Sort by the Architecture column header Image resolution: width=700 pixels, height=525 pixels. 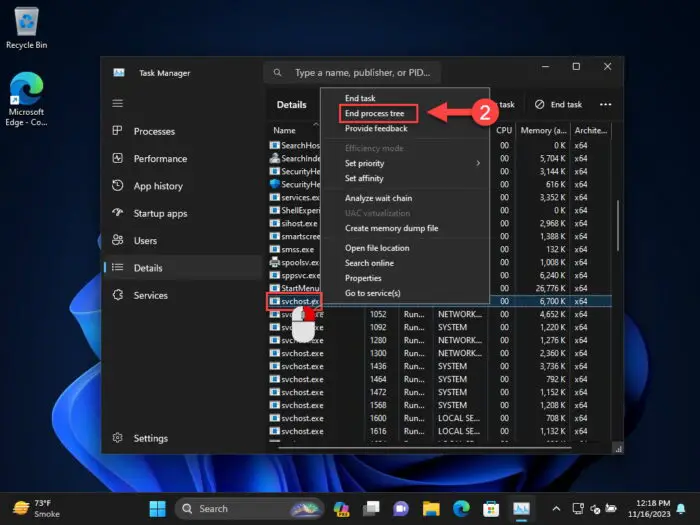coord(591,130)
